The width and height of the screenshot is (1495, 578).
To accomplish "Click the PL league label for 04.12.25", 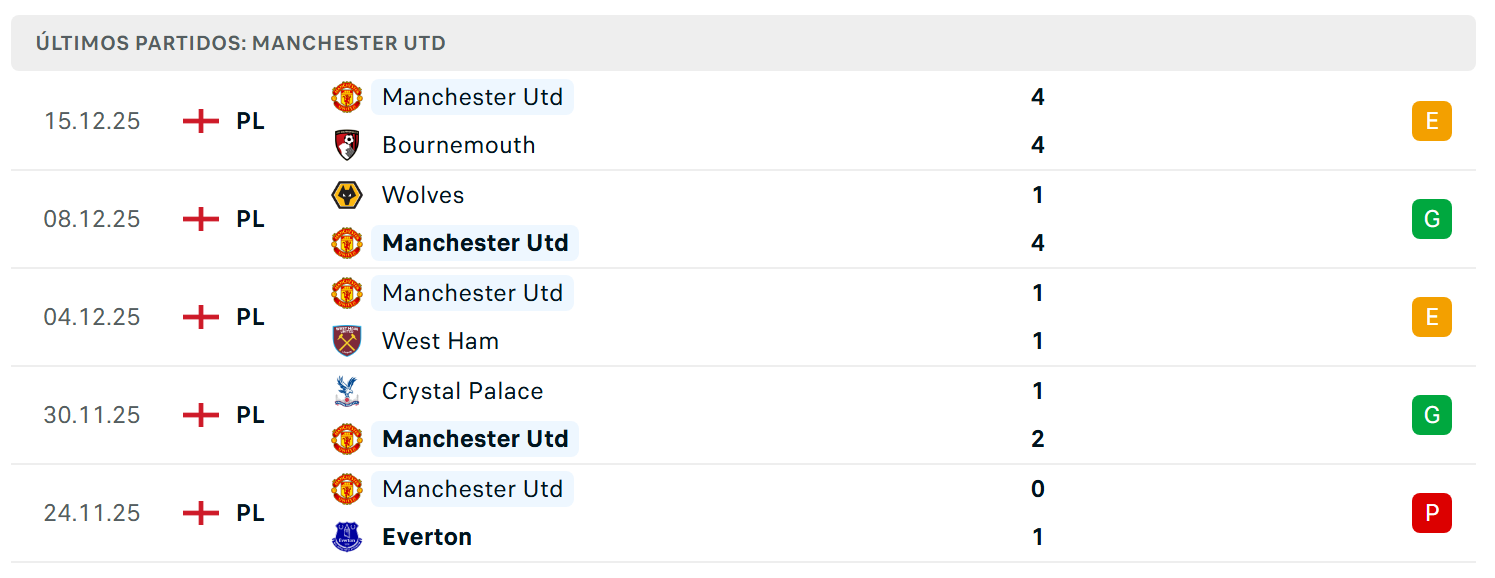I will click(x=251, y=317).
